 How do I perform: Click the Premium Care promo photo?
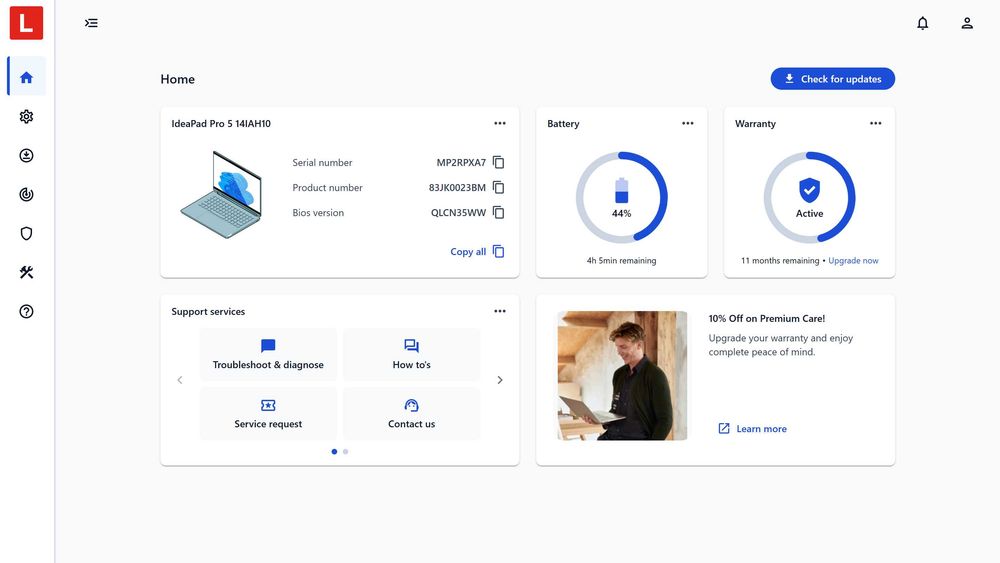pos(622,376)
